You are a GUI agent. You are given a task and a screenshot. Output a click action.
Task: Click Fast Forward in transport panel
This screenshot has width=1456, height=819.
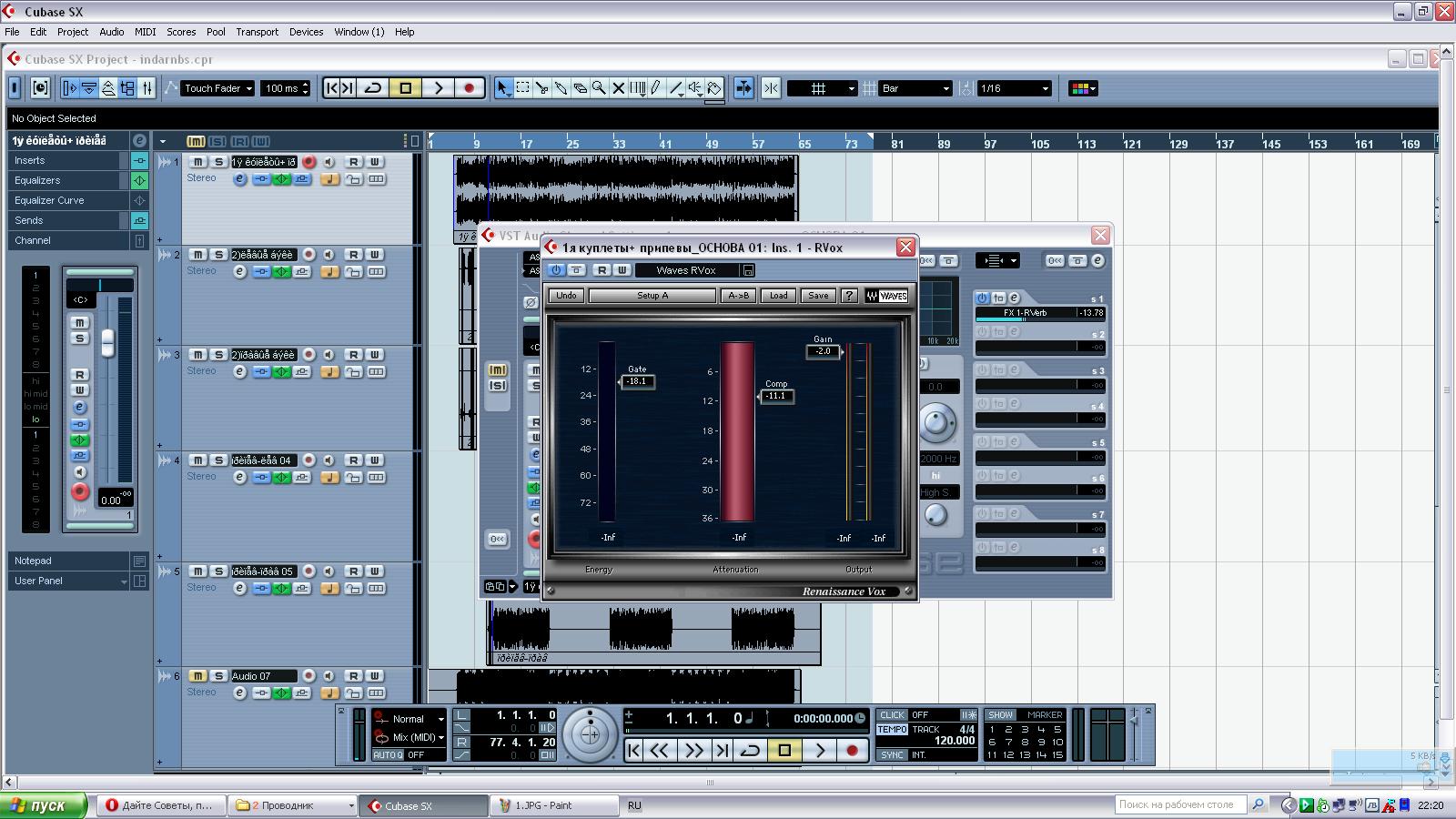[693, 751]
